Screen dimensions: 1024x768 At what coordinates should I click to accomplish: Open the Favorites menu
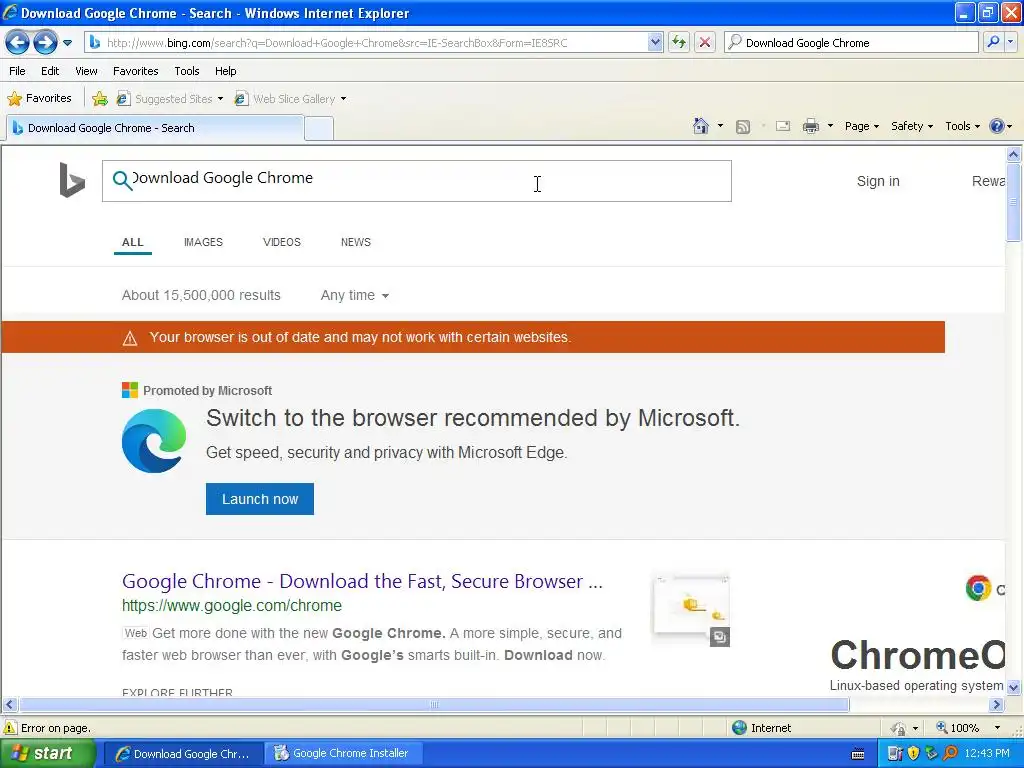point(136,71)
